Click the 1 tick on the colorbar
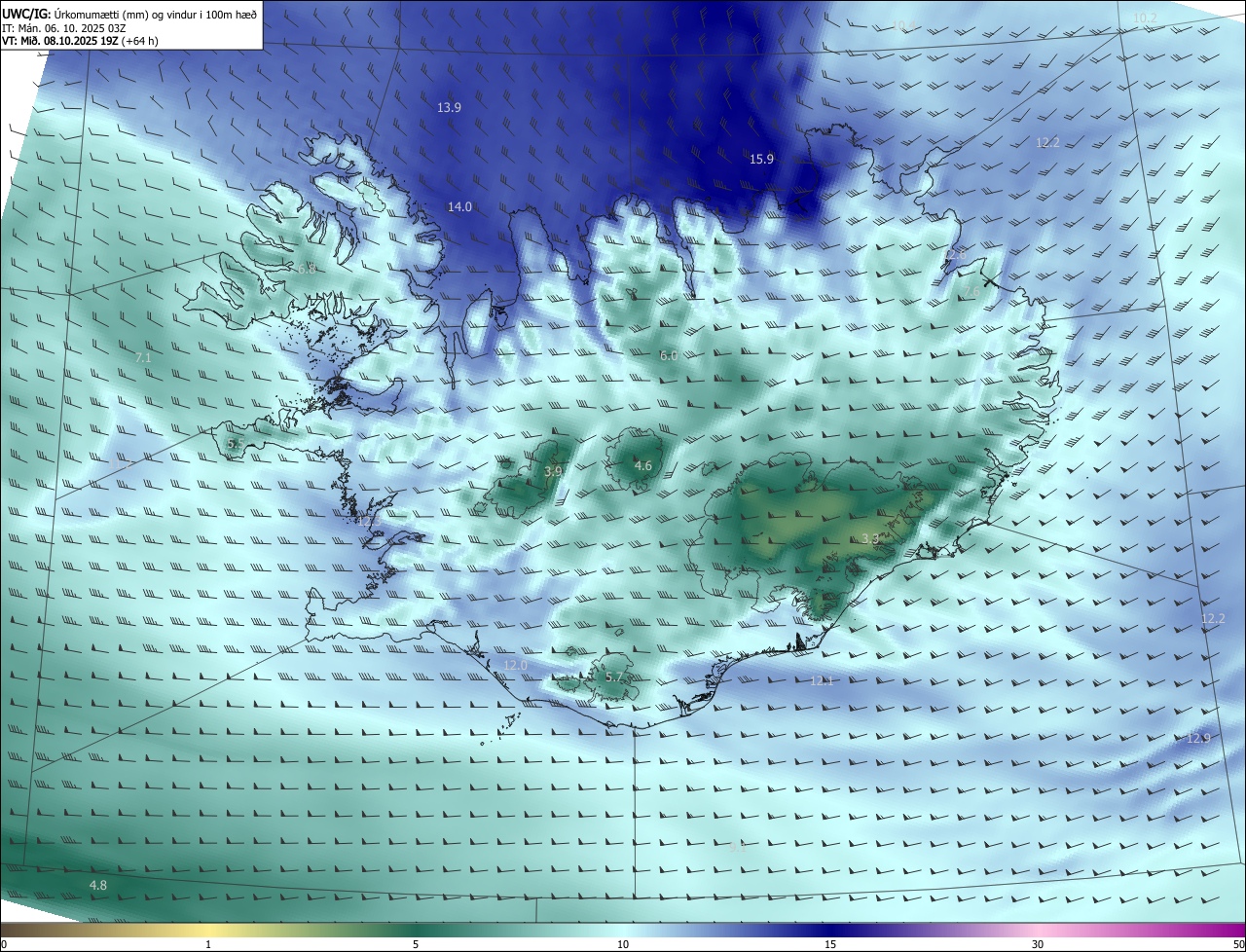 (x=208, y=944)
